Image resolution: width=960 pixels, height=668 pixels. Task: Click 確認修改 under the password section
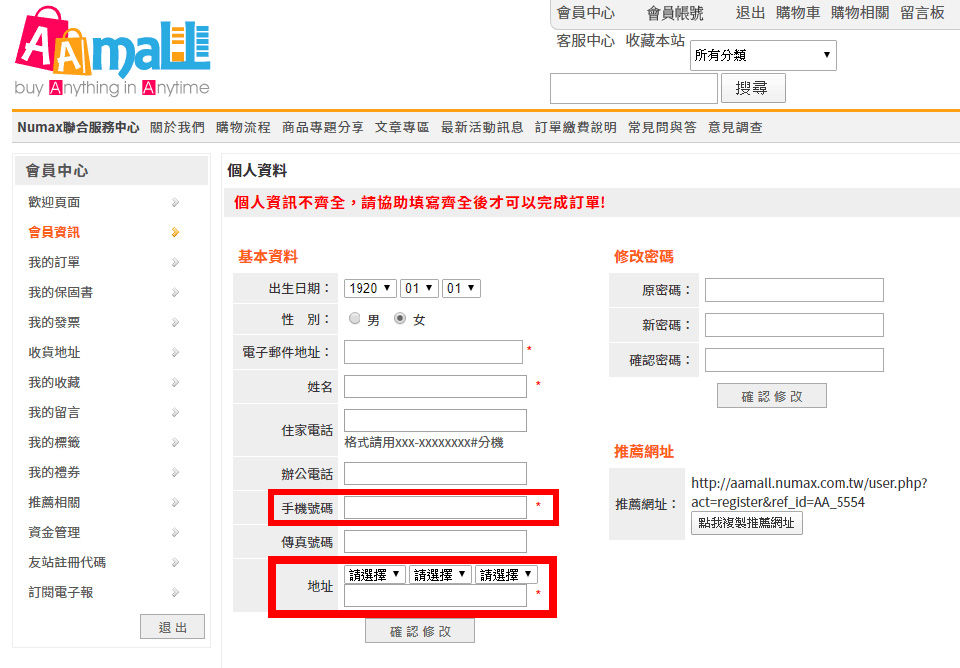(x=772, y=396)
